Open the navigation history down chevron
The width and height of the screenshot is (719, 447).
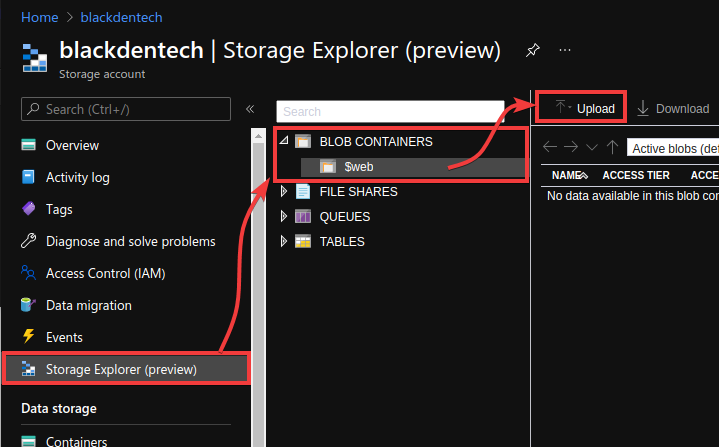click(592, 147)
